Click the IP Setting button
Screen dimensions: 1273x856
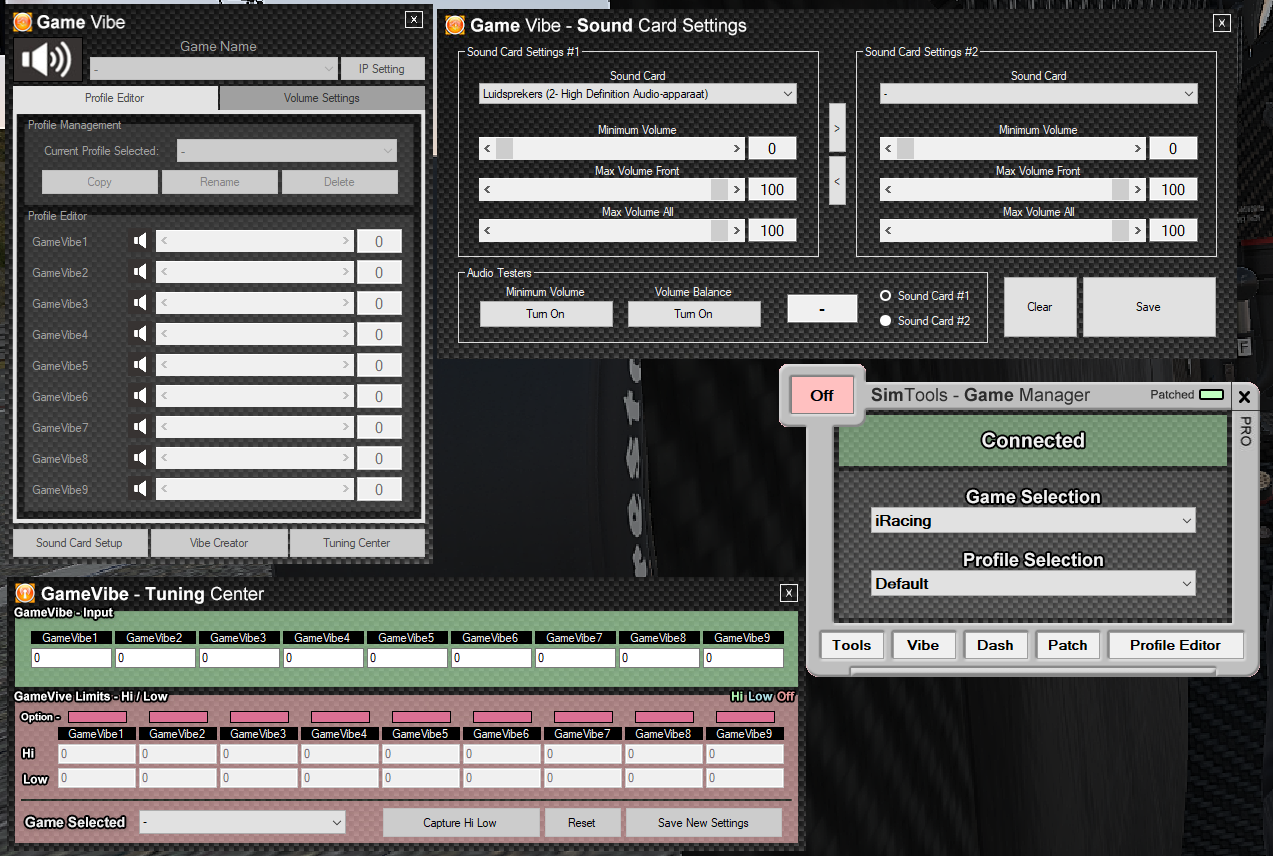point(384,69)
